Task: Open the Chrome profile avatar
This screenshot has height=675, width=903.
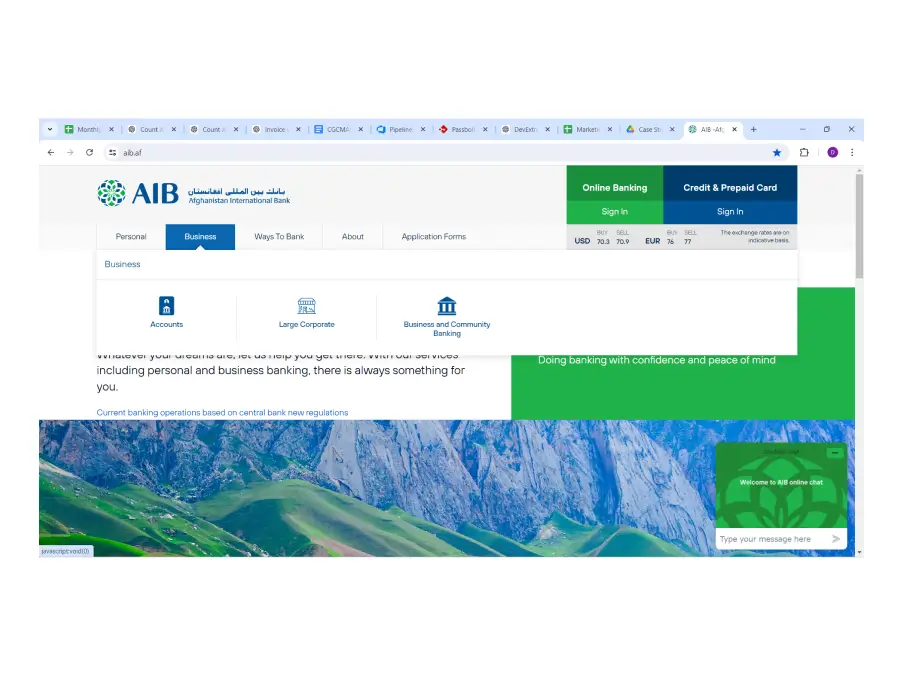Action: [x=833, y=152]
